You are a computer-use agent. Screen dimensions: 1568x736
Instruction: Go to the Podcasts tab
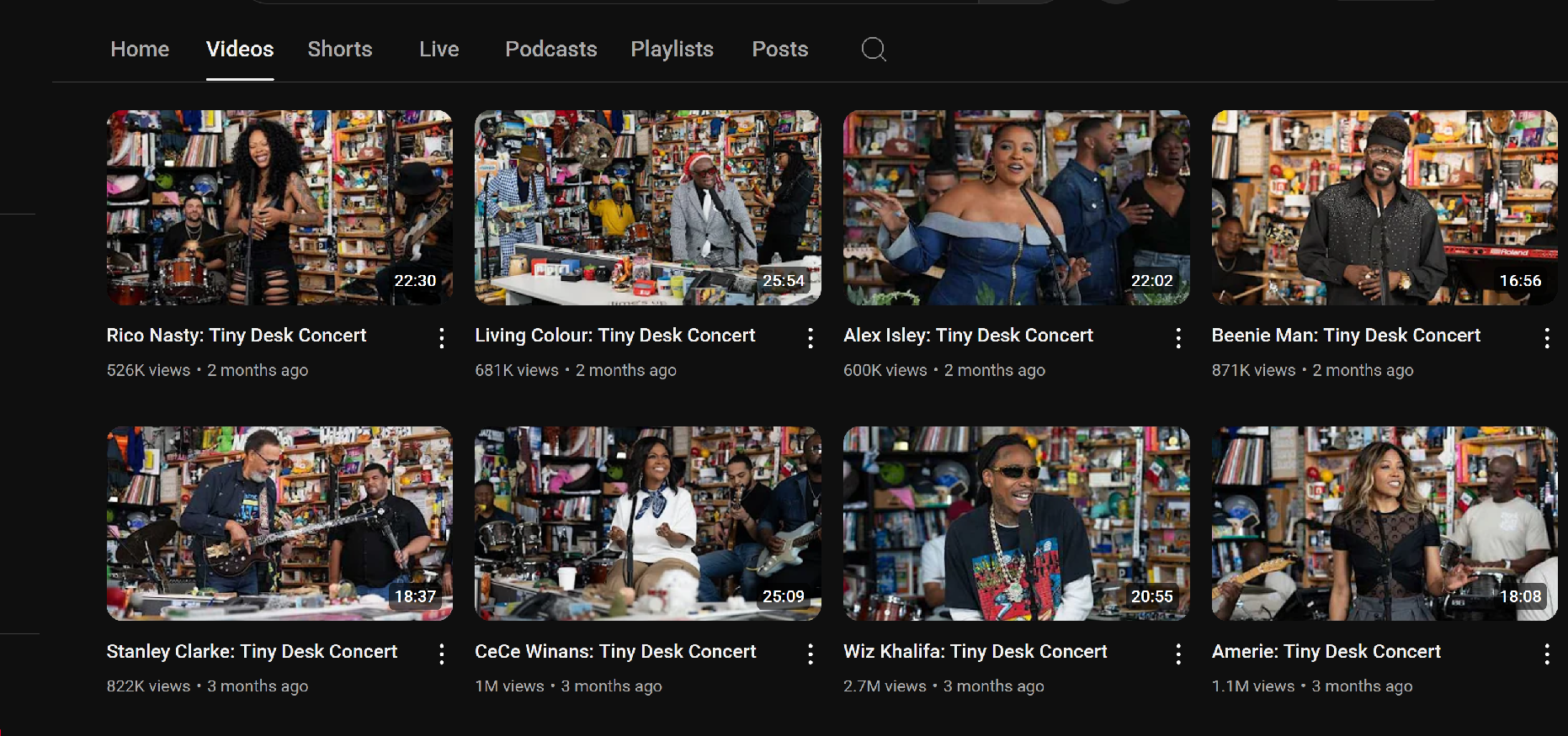pyautogui.click(x=550, y=50)
